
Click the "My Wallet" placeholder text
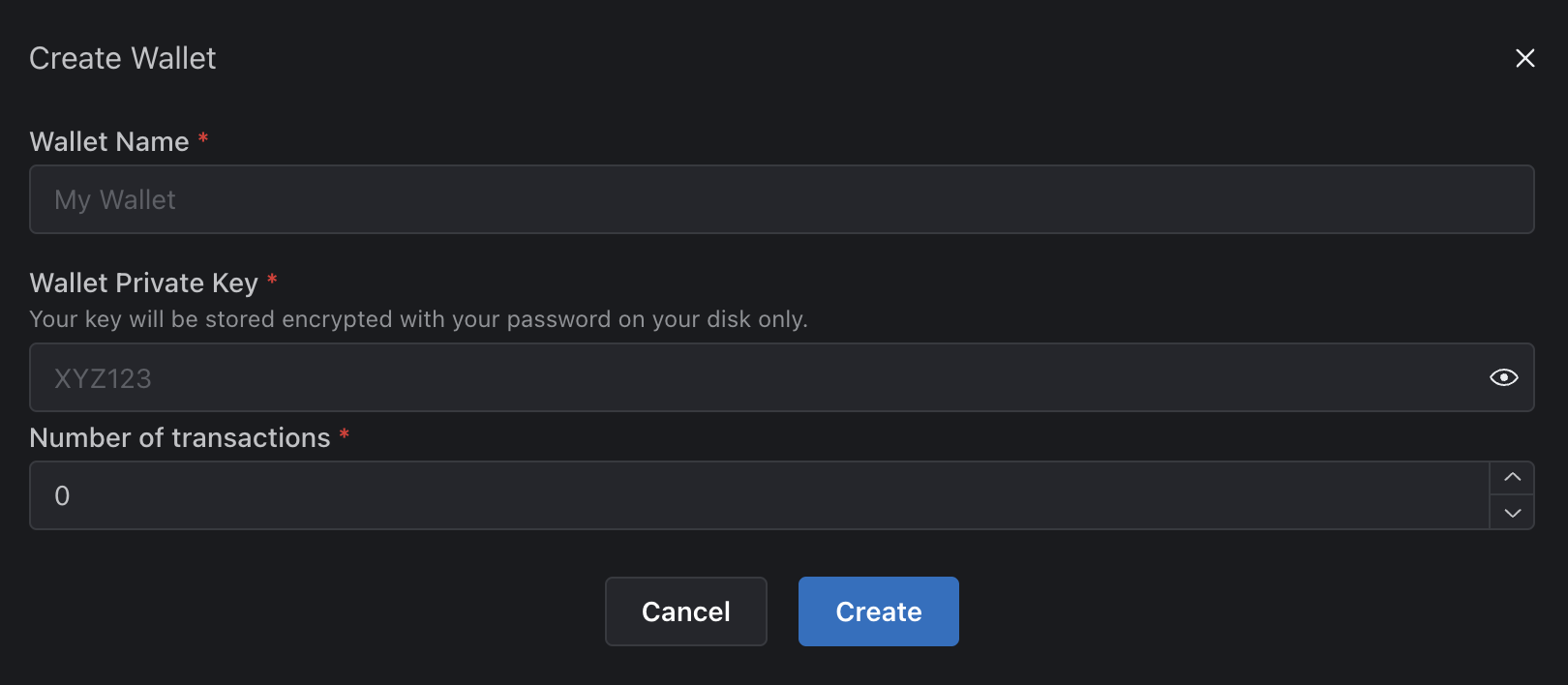(x=115, y=200)
